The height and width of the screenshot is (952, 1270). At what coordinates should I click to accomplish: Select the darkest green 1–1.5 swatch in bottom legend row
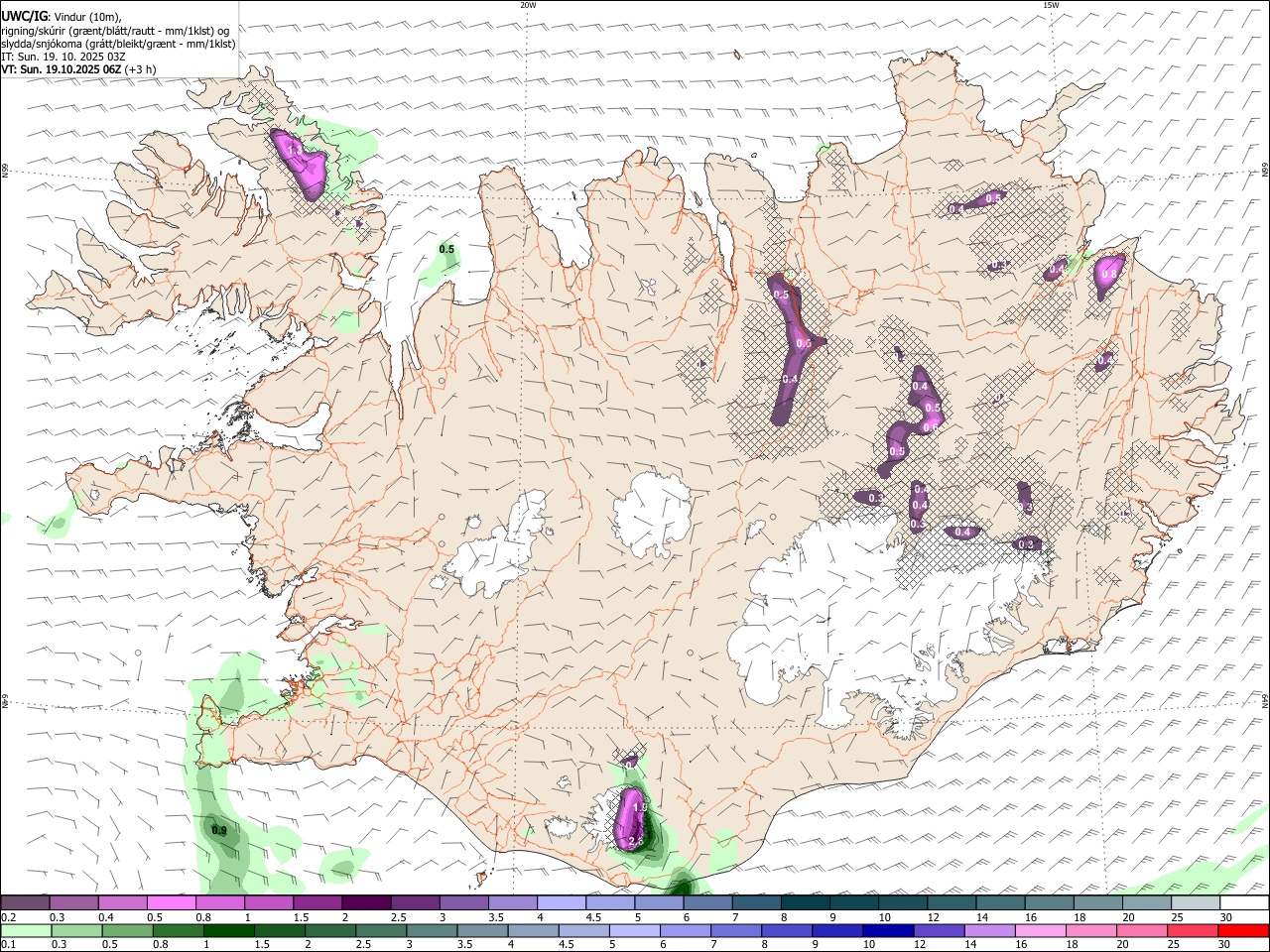(x=229, y=931)
